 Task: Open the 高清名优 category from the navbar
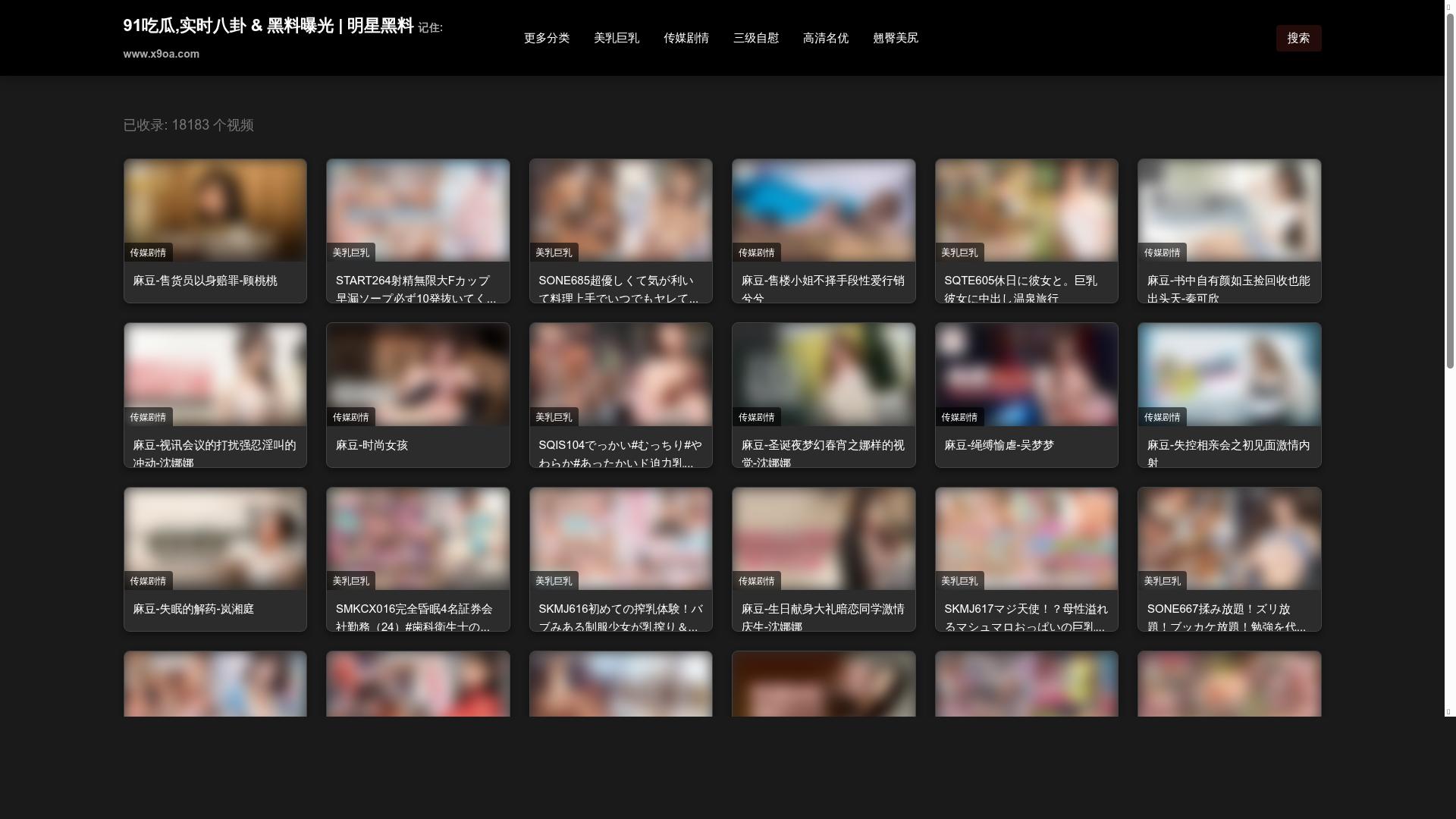[826, 38]
